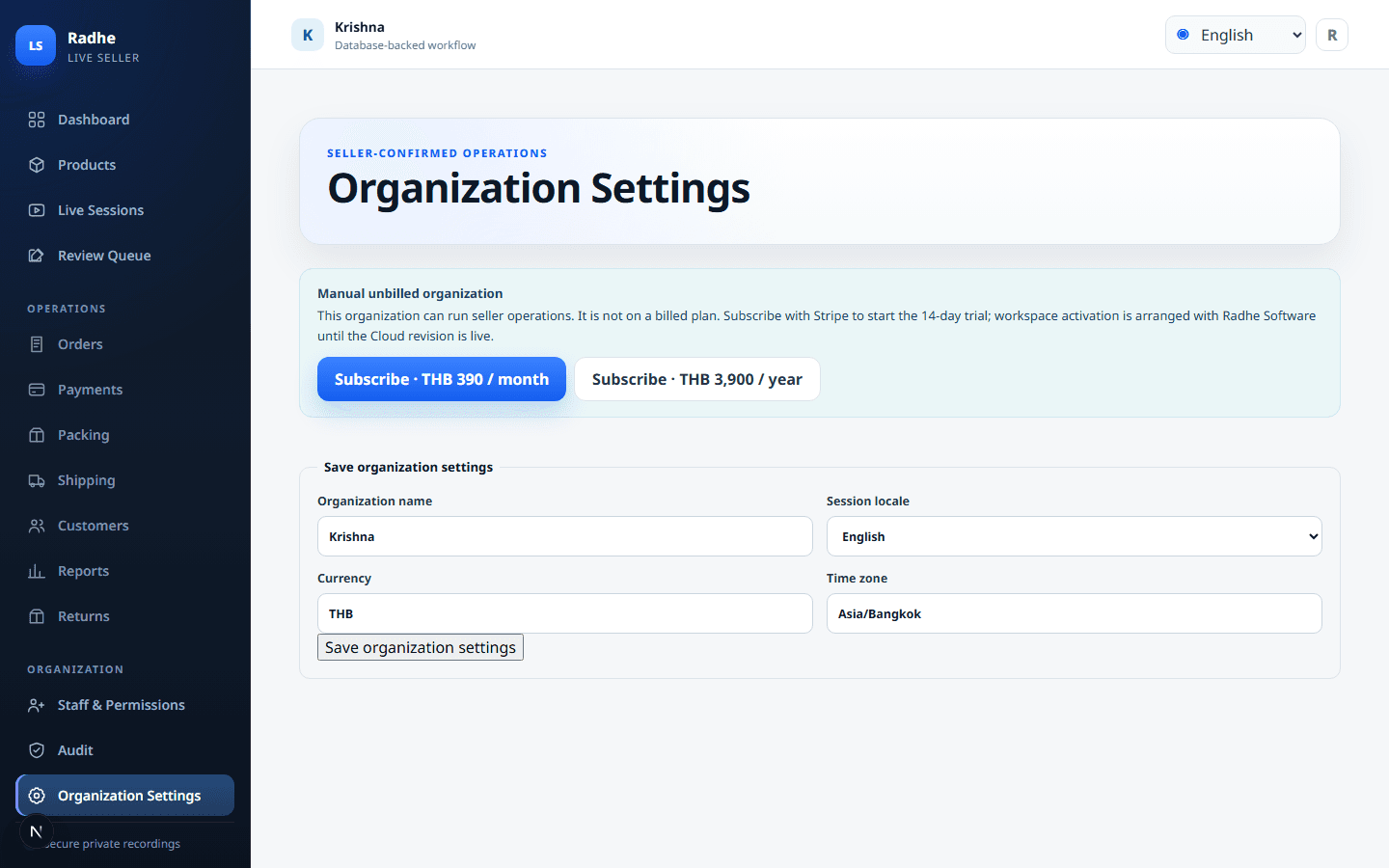
Task: Click Save organization settings button
Action: click(421, 647)
